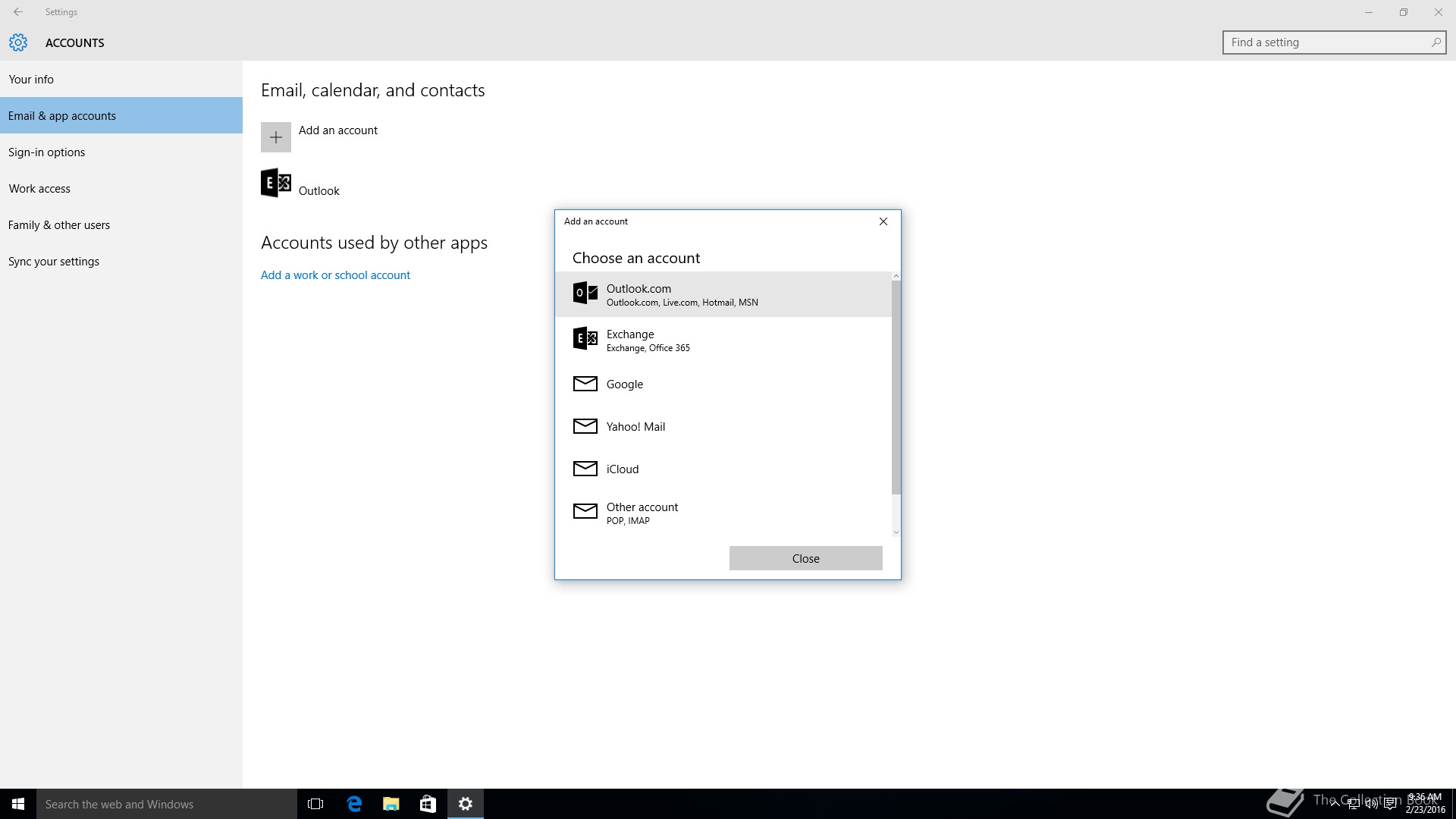The width and height of the screenshot is (1456, 819).
Task: Open Family & other users
Action: 121,224
